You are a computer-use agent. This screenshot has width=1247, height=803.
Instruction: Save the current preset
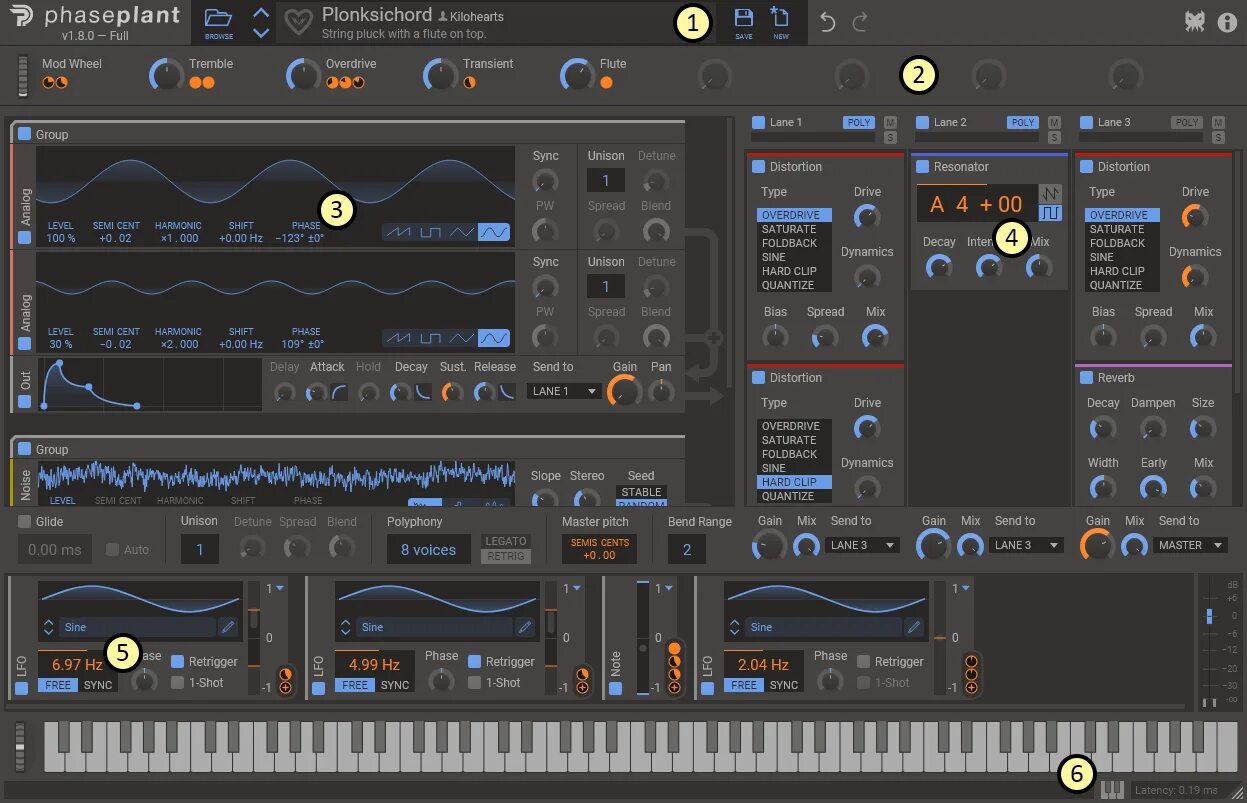(744, 22)
